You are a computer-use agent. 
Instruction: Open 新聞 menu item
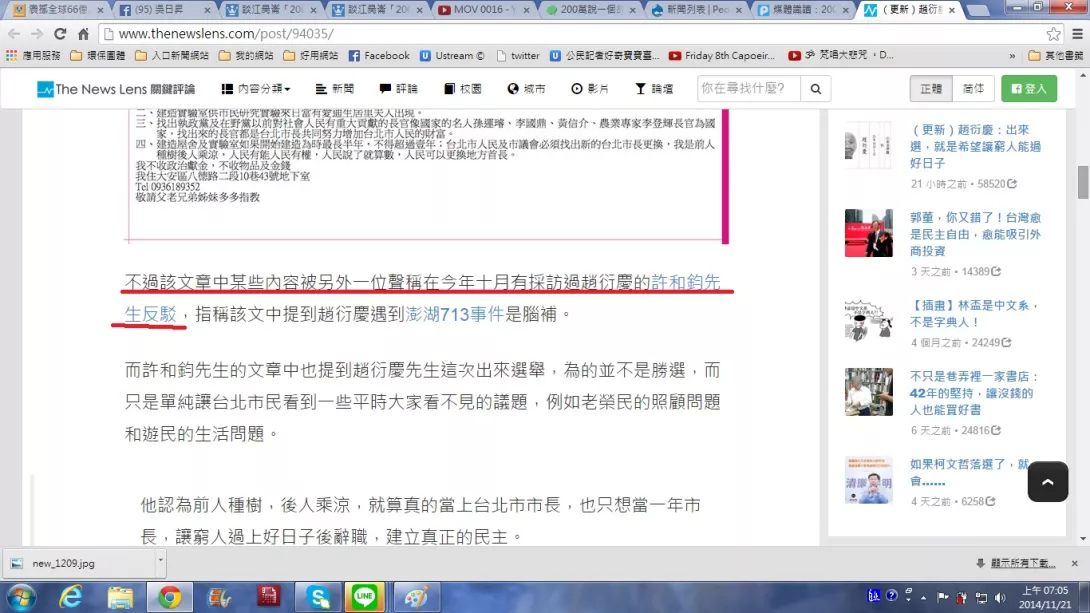334,89
